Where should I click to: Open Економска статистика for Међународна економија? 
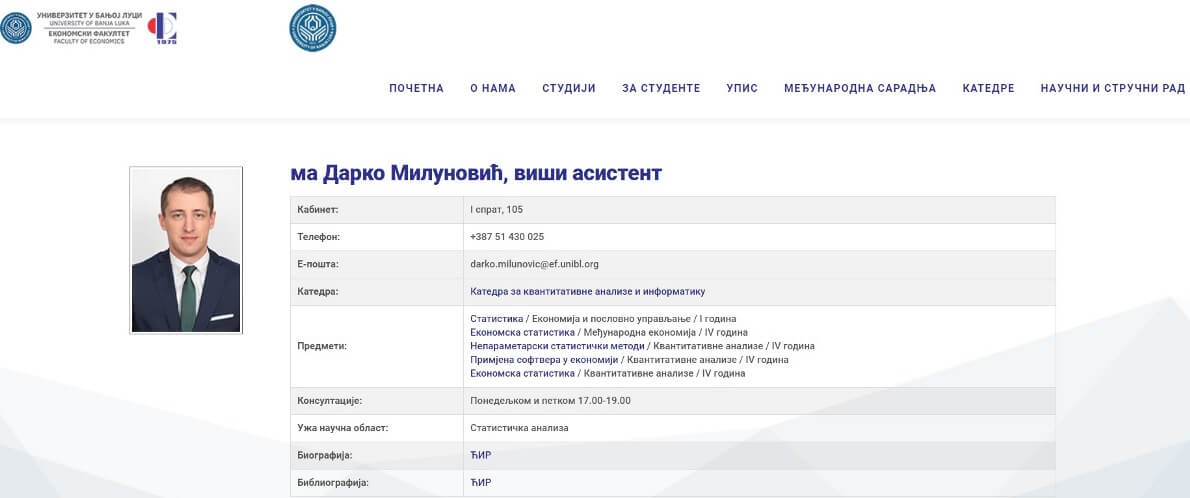tap(522, 332)
